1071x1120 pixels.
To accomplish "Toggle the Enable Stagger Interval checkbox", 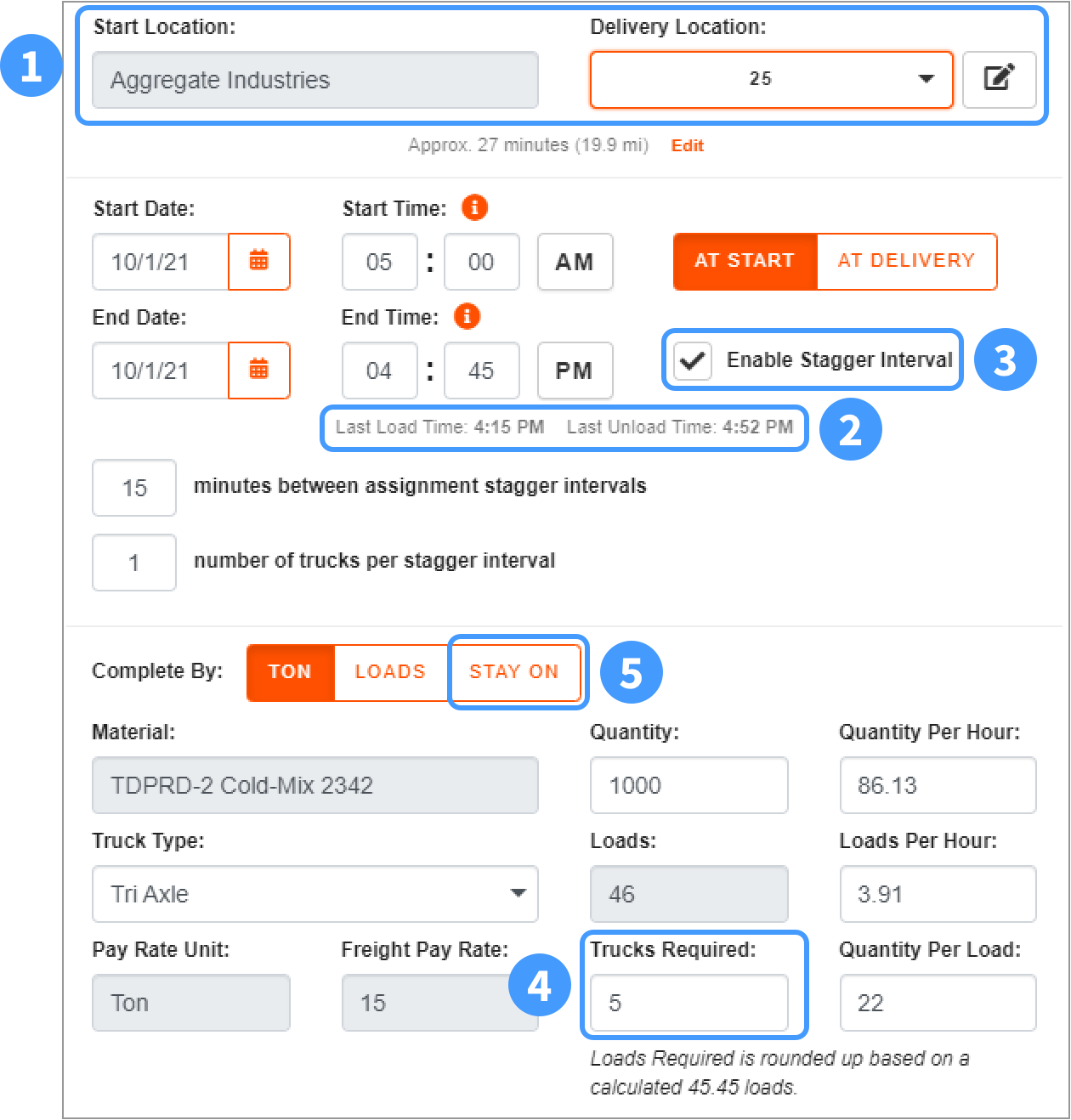I will [692, 360].
